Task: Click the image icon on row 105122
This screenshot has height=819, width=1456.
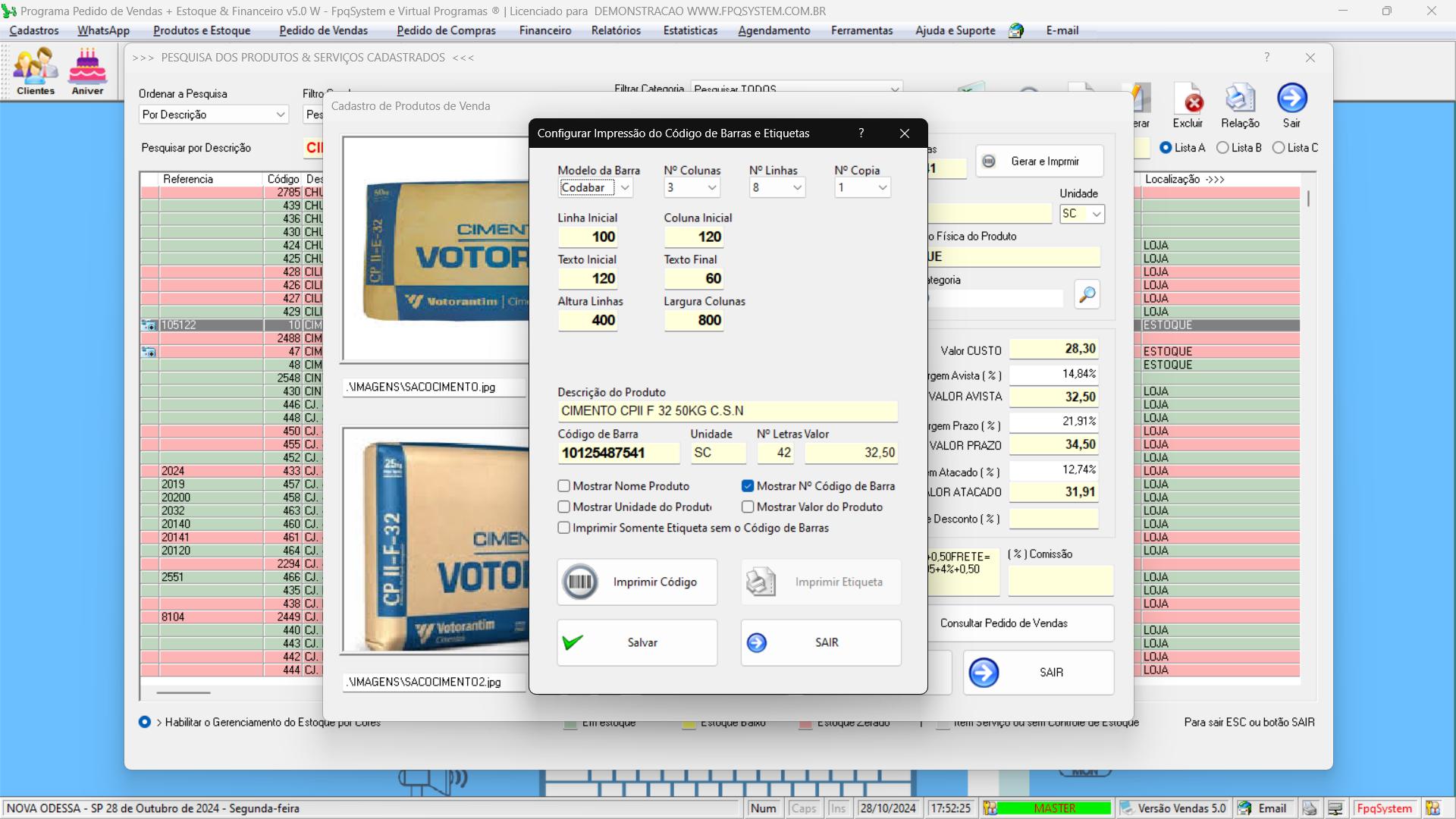Action: 149,325
